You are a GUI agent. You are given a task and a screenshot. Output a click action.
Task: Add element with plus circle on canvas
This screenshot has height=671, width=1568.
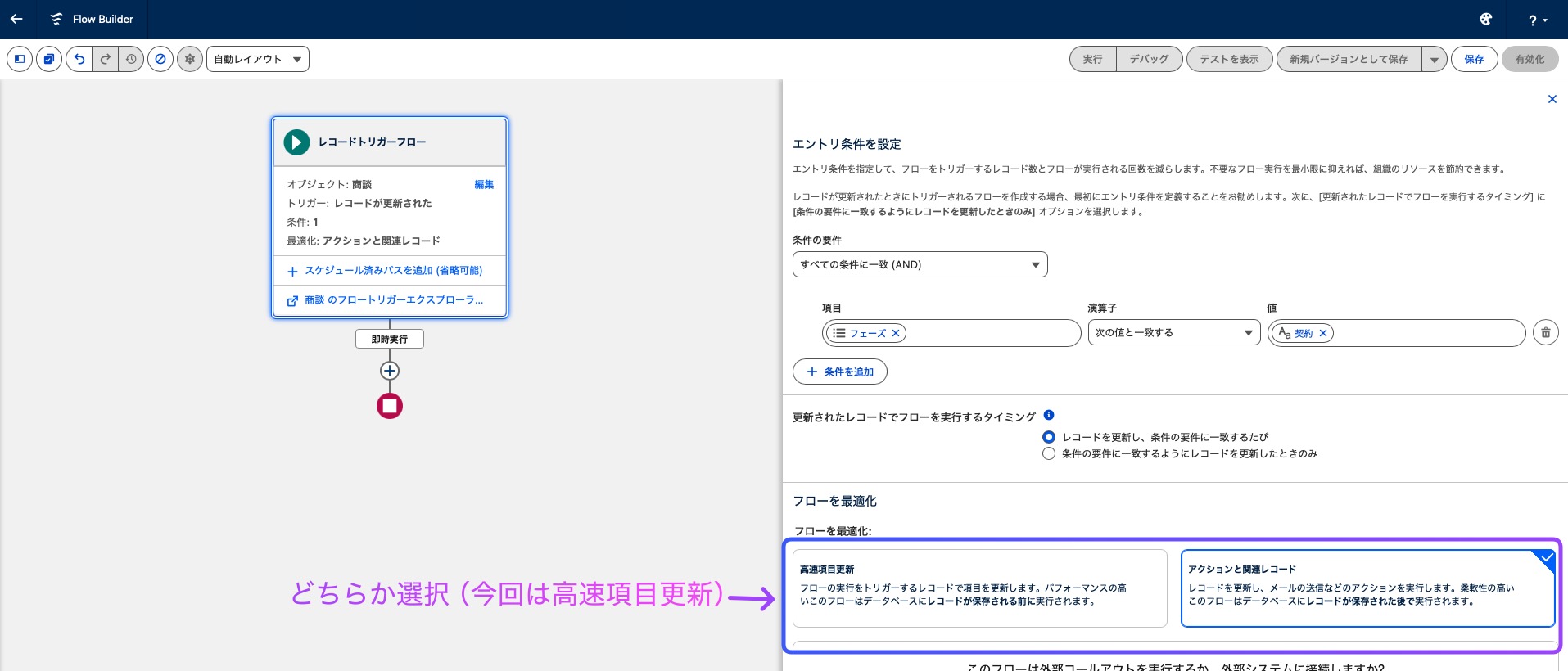pyautogui.click(x=390, y=371)
